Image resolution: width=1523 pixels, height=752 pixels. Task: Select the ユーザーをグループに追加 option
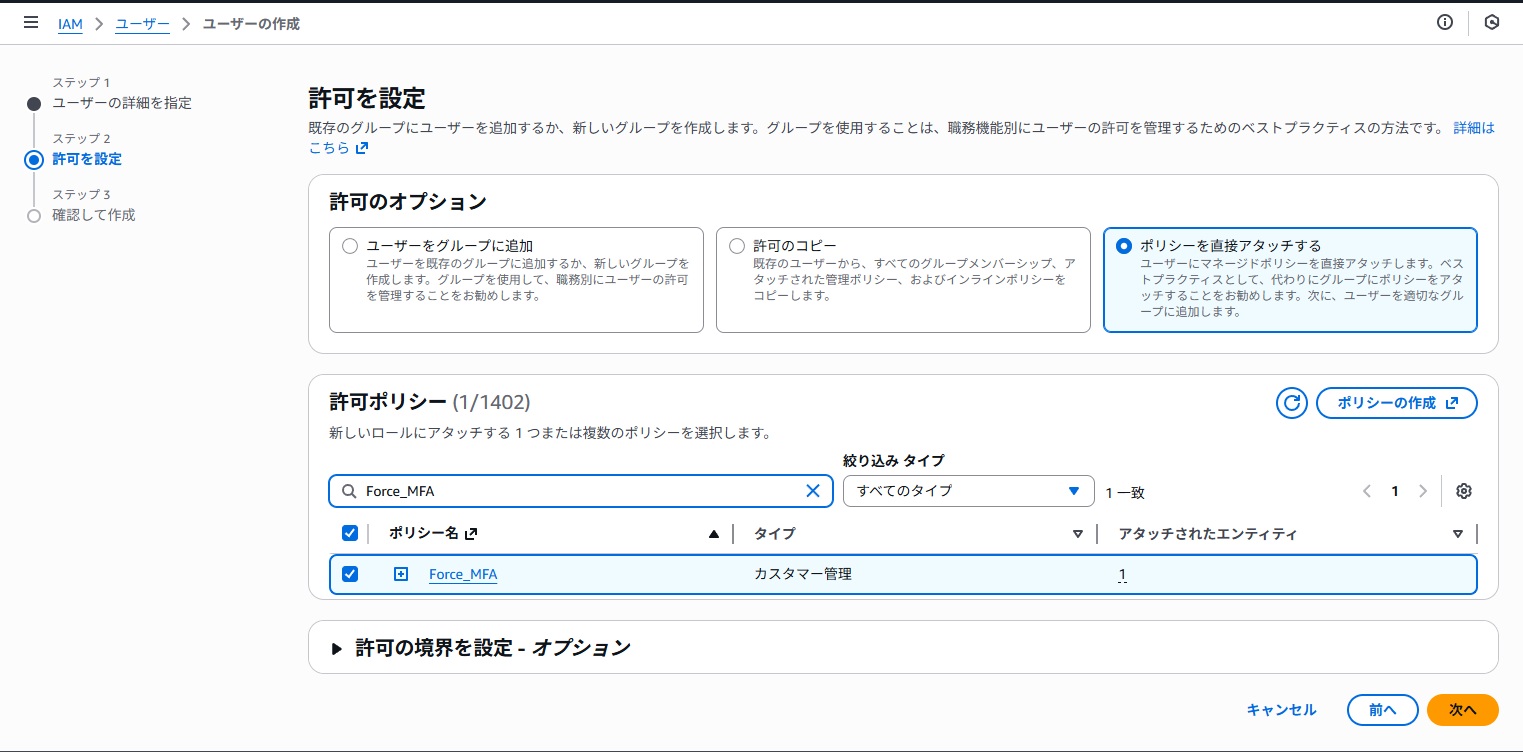pyautogui.click(x=350, y=245)
